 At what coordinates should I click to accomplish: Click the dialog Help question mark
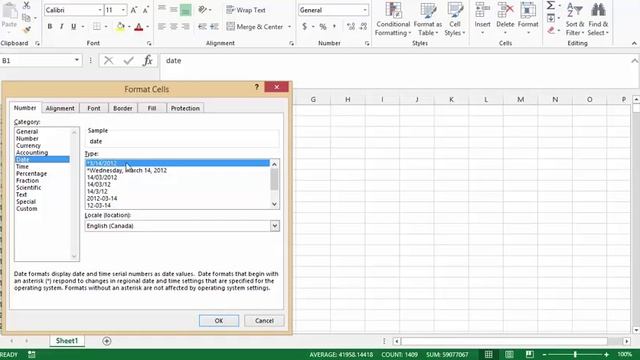[x=257, y=87]
